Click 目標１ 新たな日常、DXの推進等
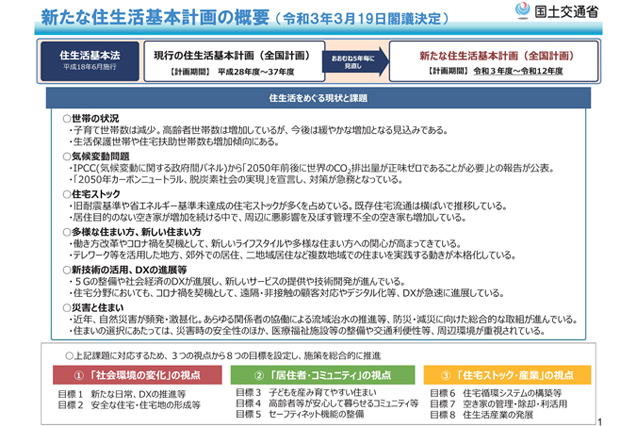Image resolution: width=640 pixels, height=426 pixels. coord(122,394)
